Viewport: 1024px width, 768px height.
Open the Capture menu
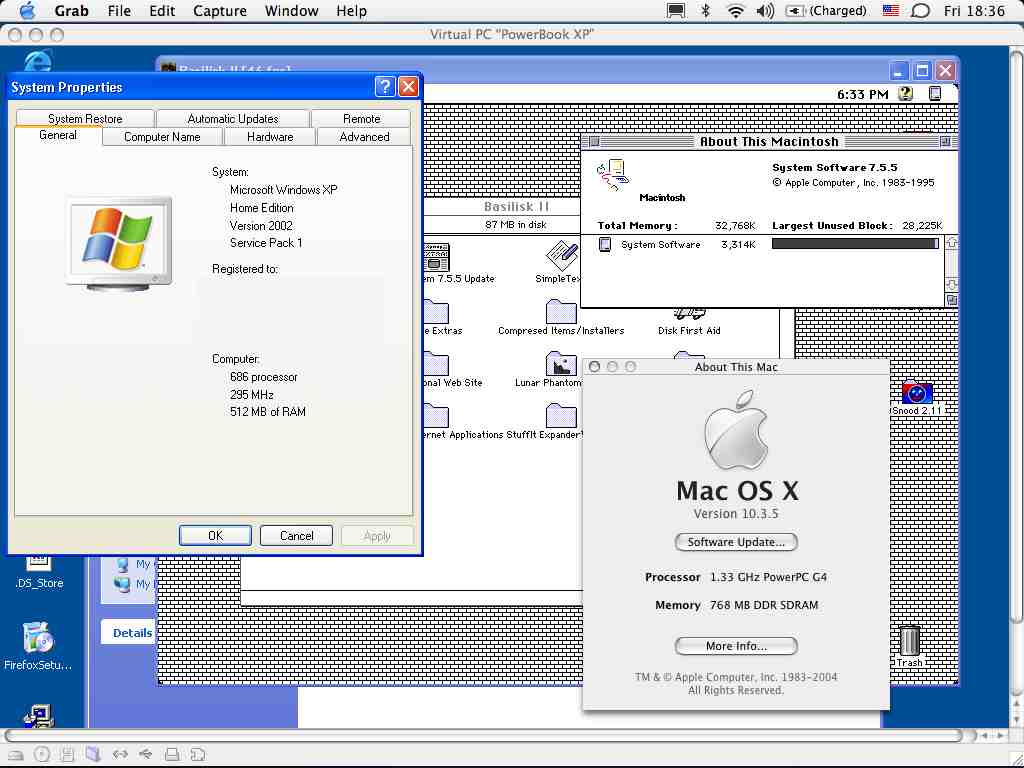[x=219, y=11]
